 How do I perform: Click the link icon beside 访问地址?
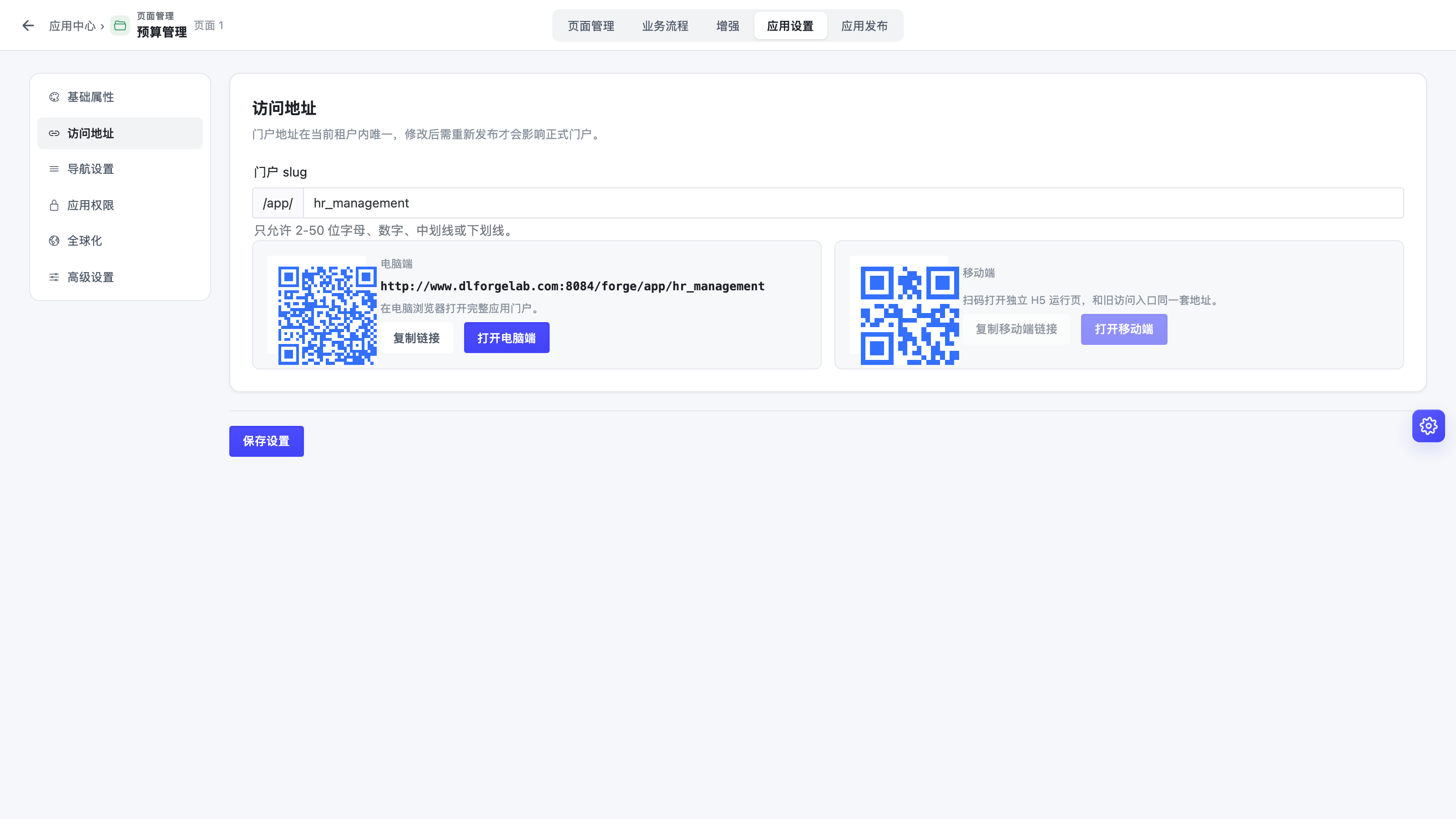[x=54, y=133]
